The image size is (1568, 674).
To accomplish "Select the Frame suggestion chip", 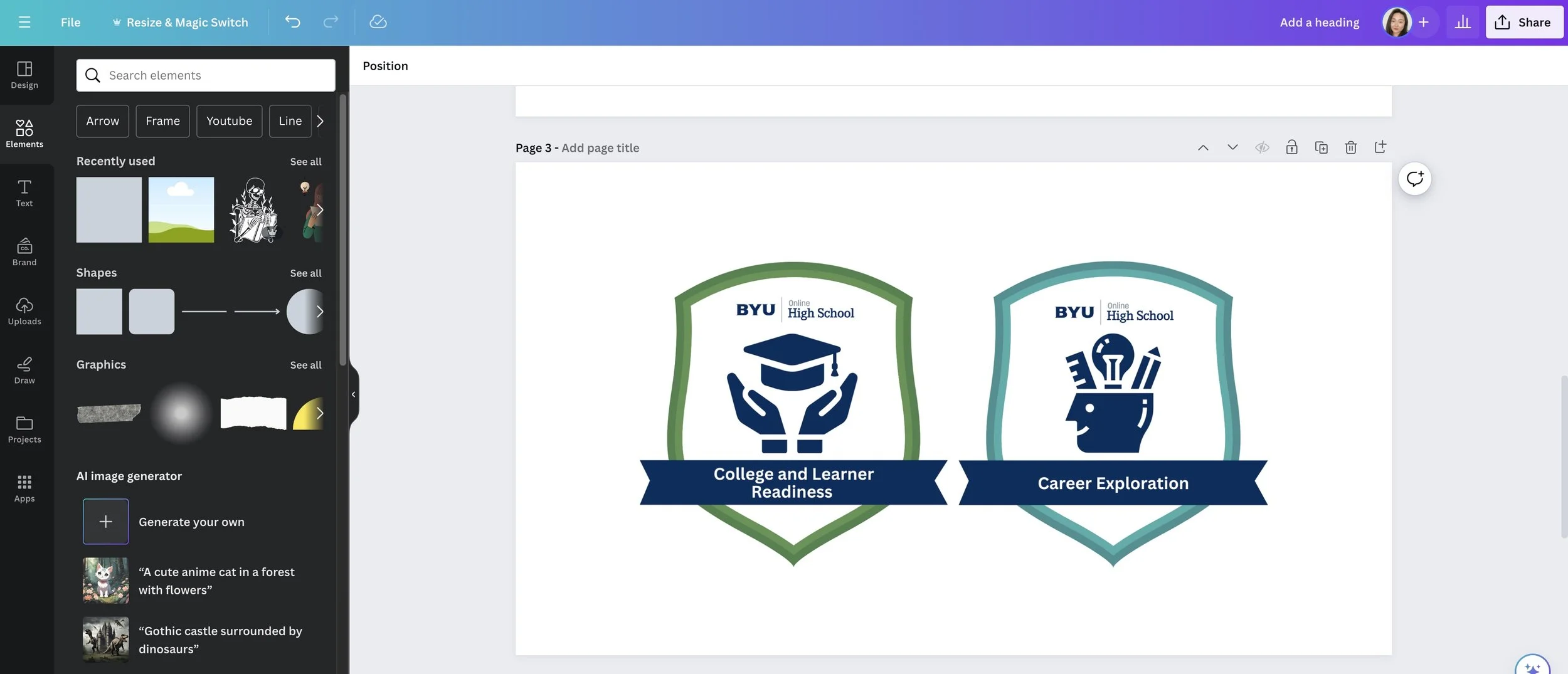I will [162, 121].
